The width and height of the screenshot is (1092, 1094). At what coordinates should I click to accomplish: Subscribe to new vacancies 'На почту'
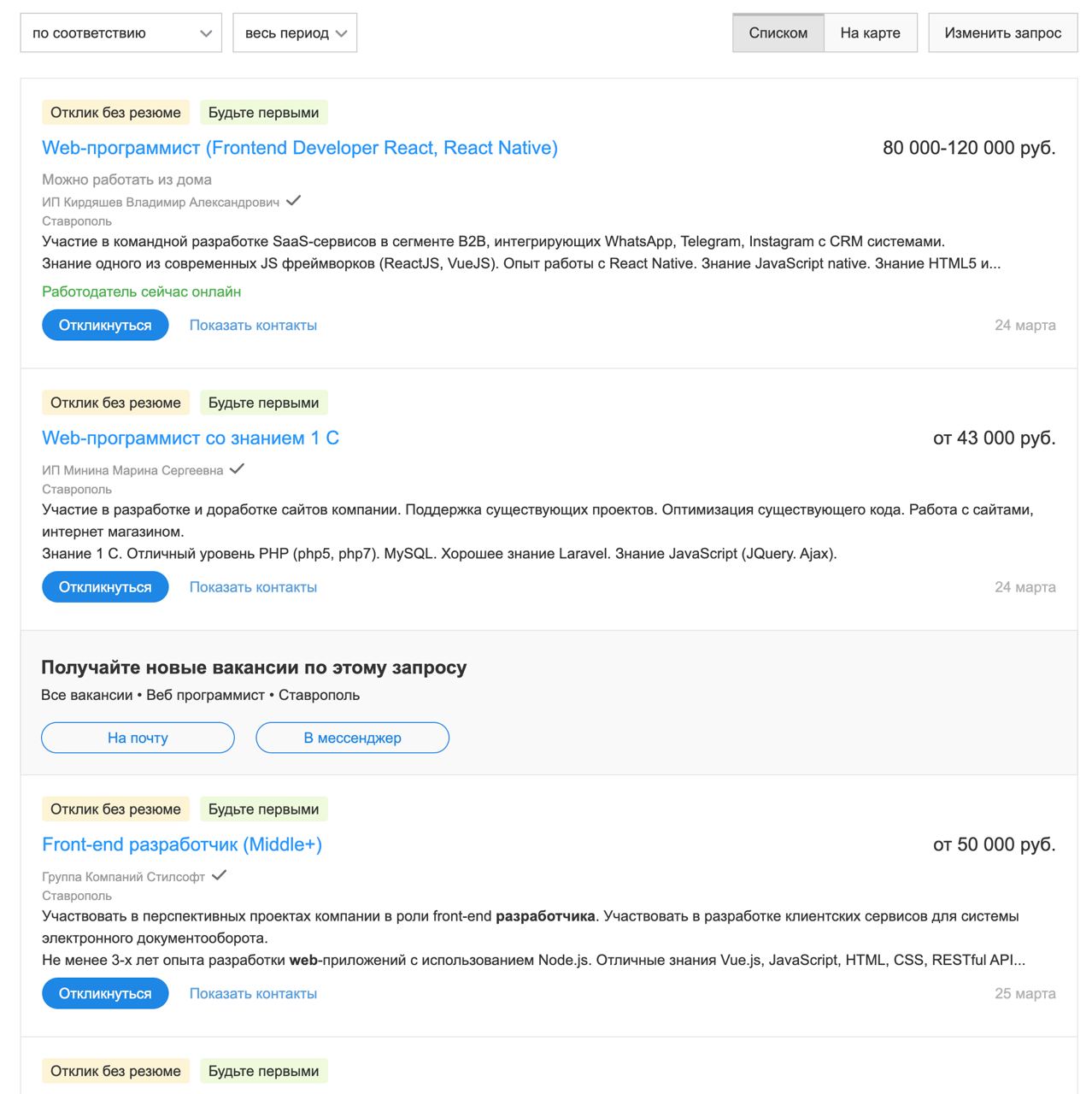click(x=138, y=738)
